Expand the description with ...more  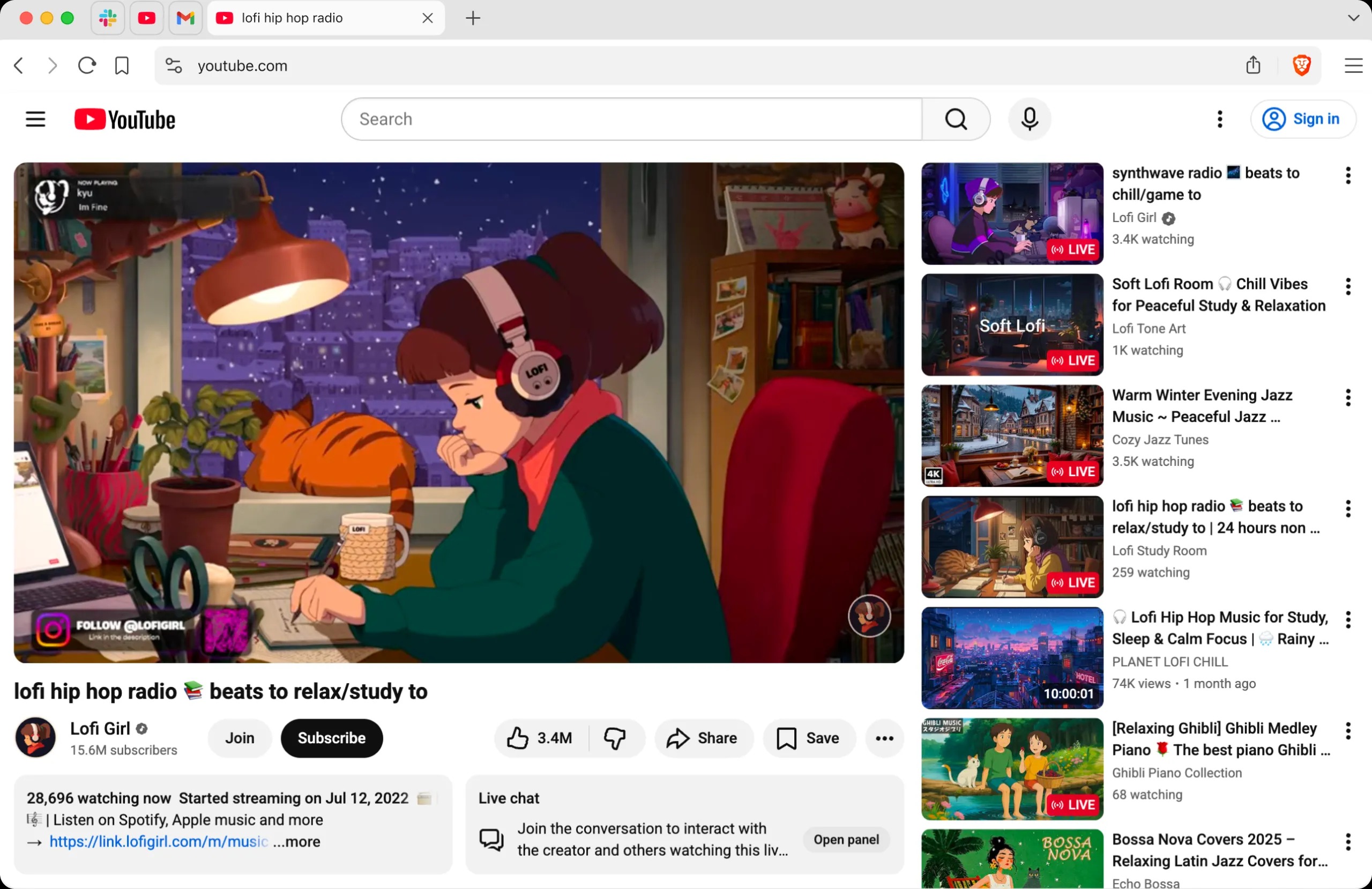(x=296, y=842)
